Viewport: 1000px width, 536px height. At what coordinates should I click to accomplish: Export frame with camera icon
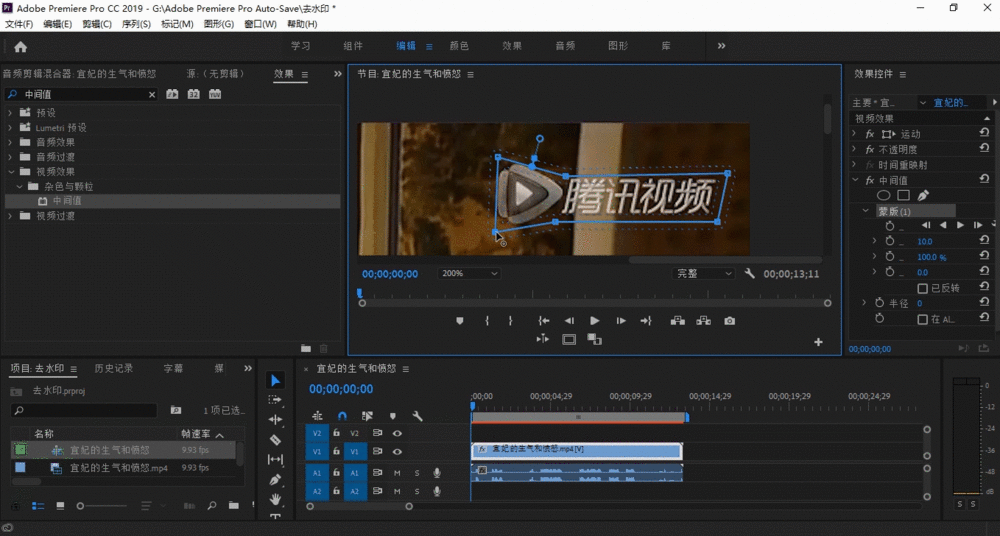(x=730, y=321)
